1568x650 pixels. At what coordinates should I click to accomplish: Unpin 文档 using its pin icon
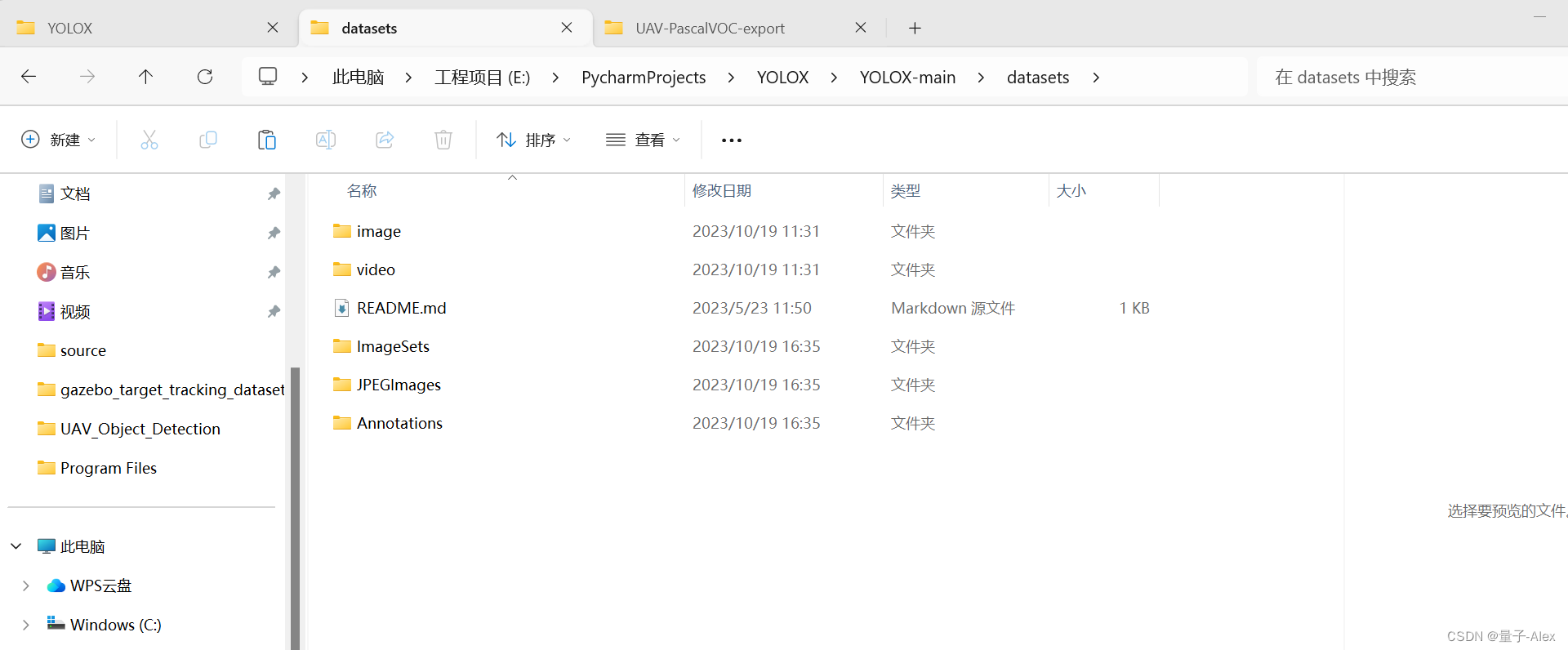274,194
